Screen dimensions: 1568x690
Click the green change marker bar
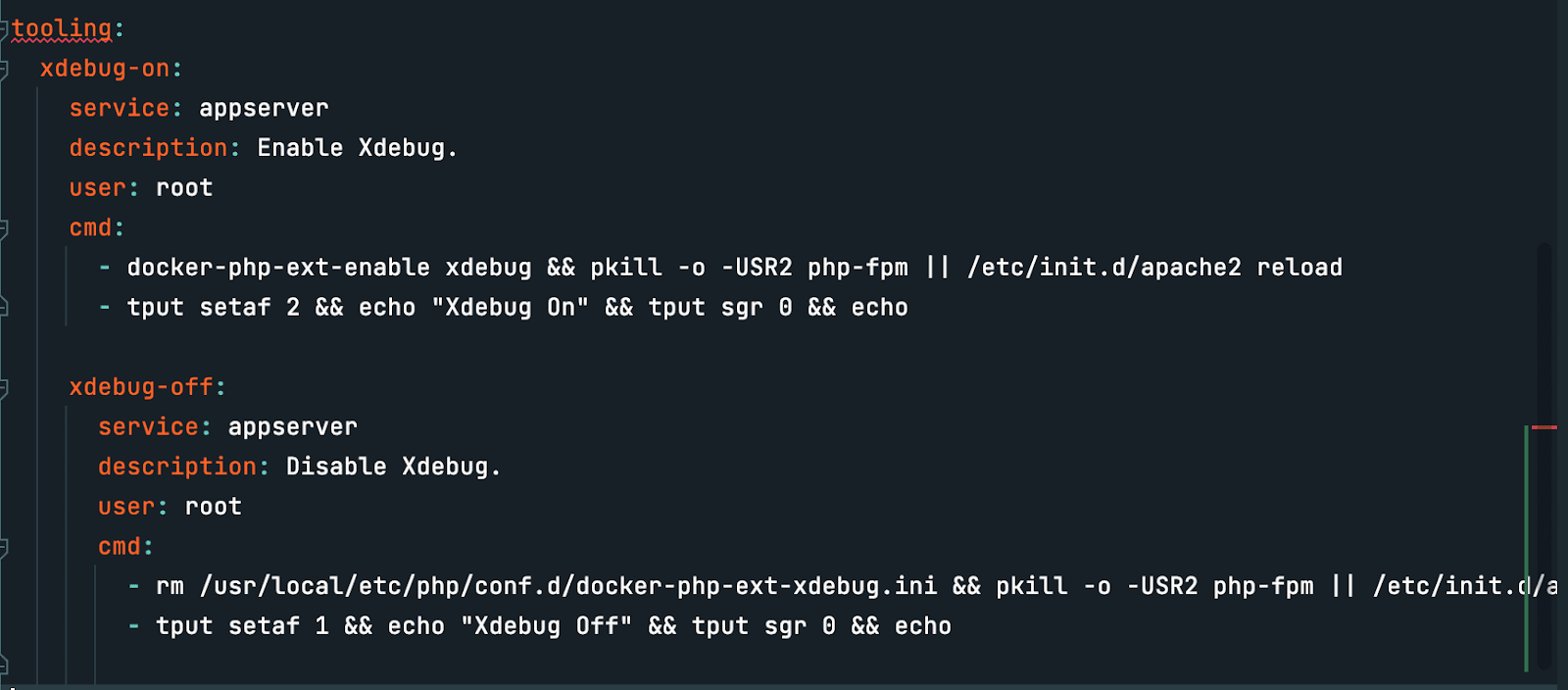pyautogui.click(x=1527, y=549)
